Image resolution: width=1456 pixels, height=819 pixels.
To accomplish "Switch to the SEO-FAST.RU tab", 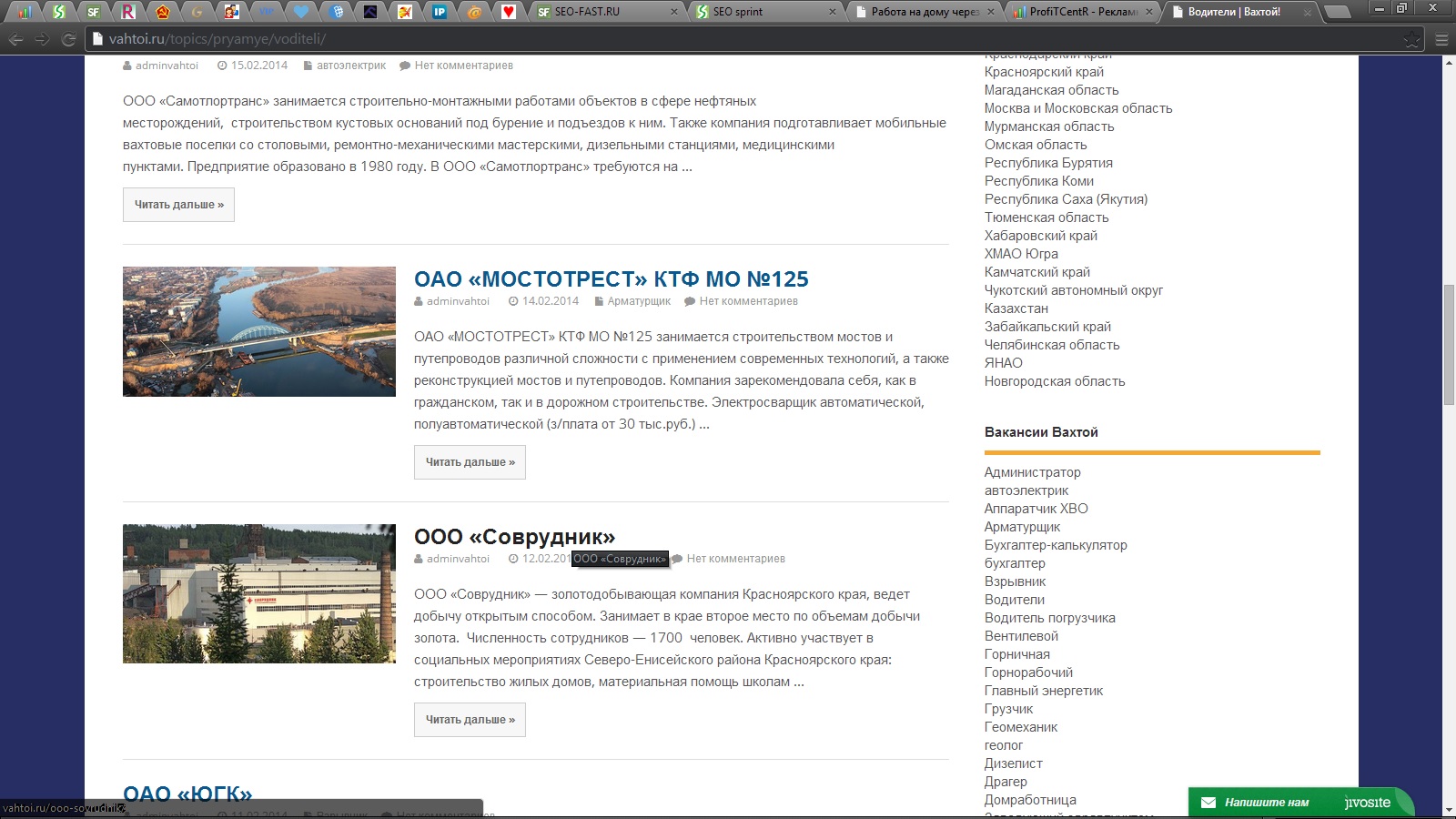I will click(x=608, y=12).
